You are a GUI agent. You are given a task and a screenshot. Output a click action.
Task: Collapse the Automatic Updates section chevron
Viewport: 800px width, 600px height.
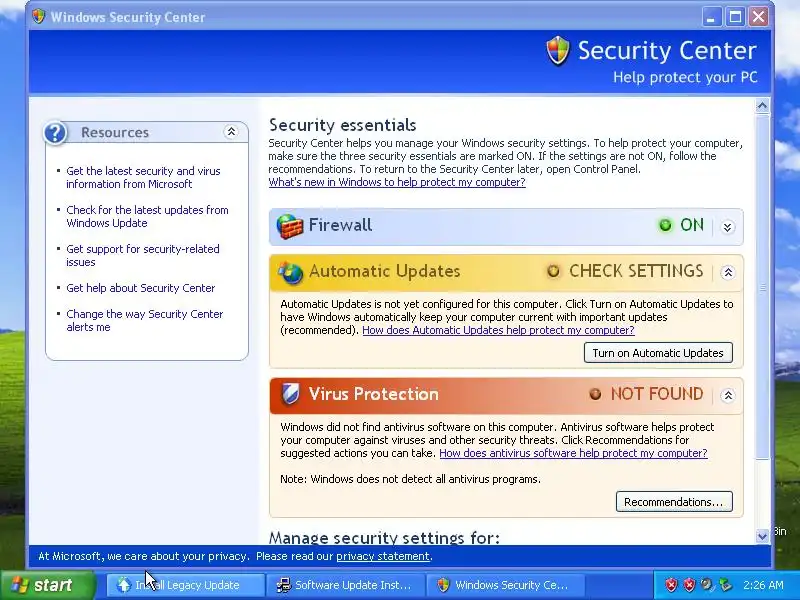(x=728, y=272)
